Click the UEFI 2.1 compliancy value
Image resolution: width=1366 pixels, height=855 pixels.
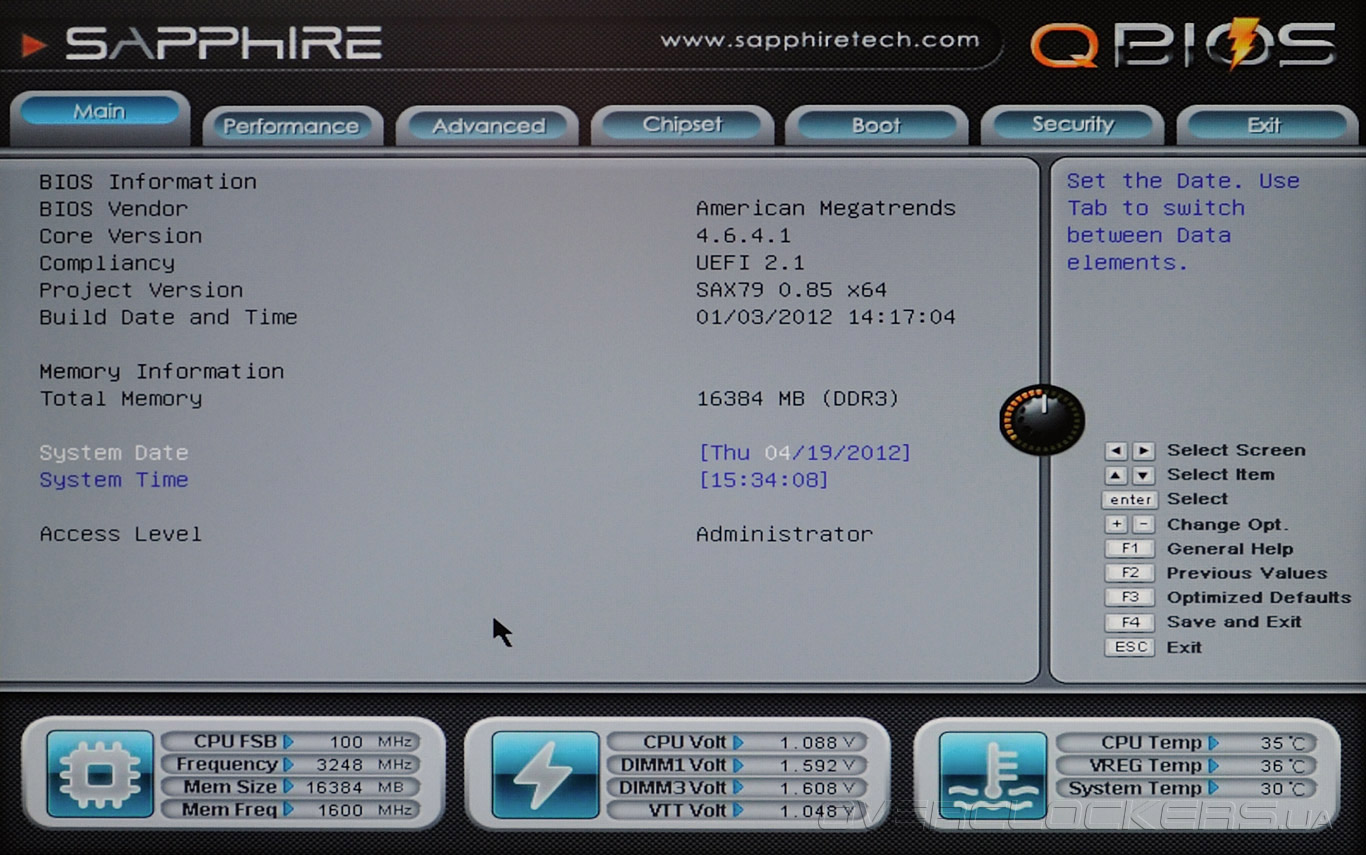(x=750, y=263)
